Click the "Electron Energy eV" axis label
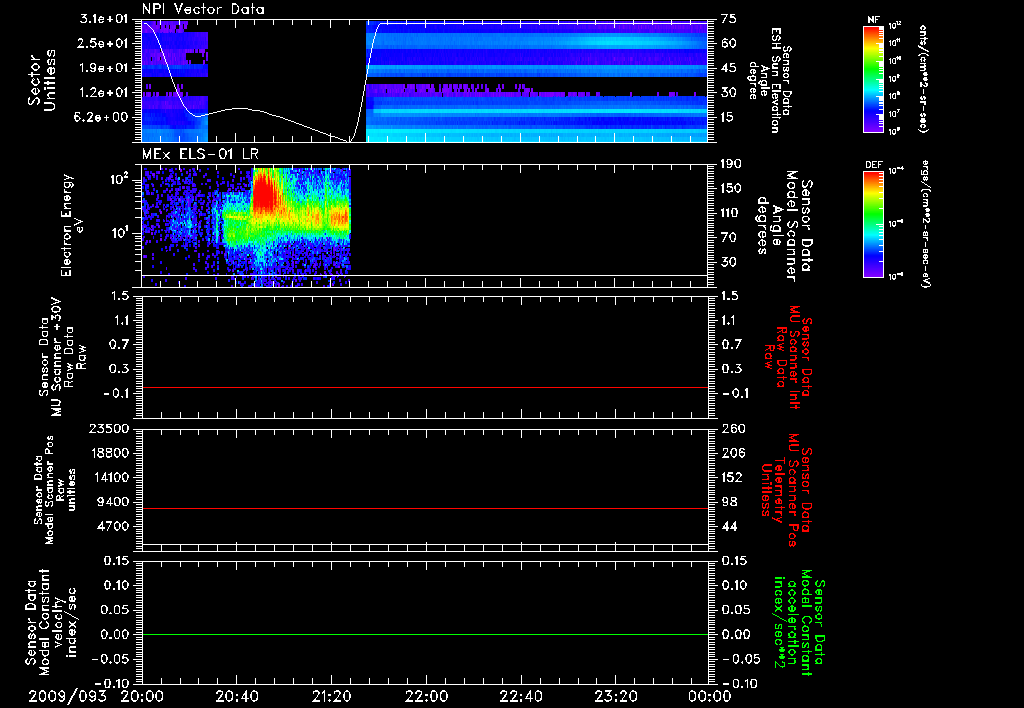The width and height of the screenshot is (1024, 708). [x=72, y=225]
